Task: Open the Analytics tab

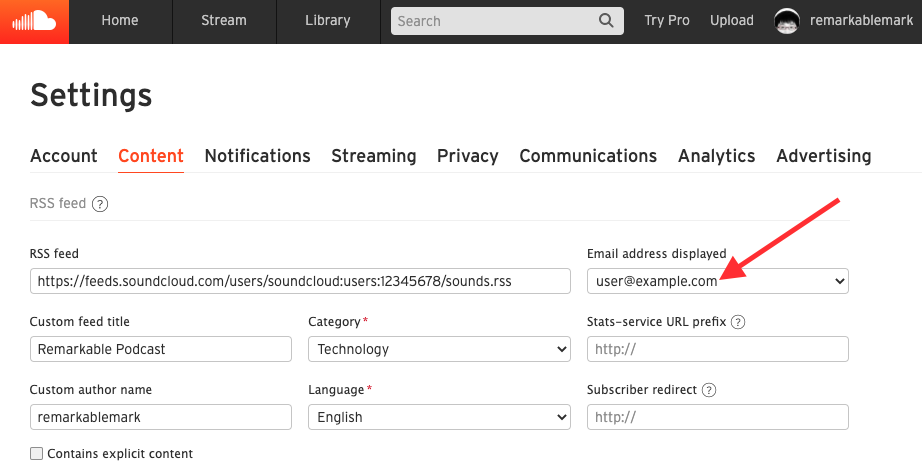Action: [717, 156]
